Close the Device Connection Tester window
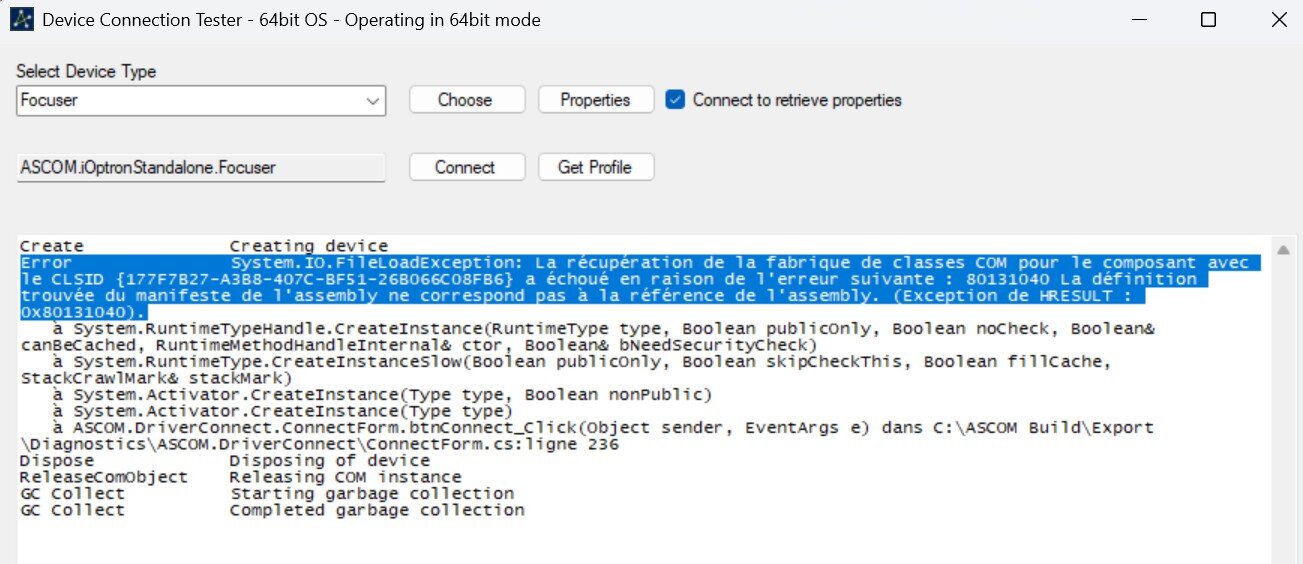 (1278, 20)
